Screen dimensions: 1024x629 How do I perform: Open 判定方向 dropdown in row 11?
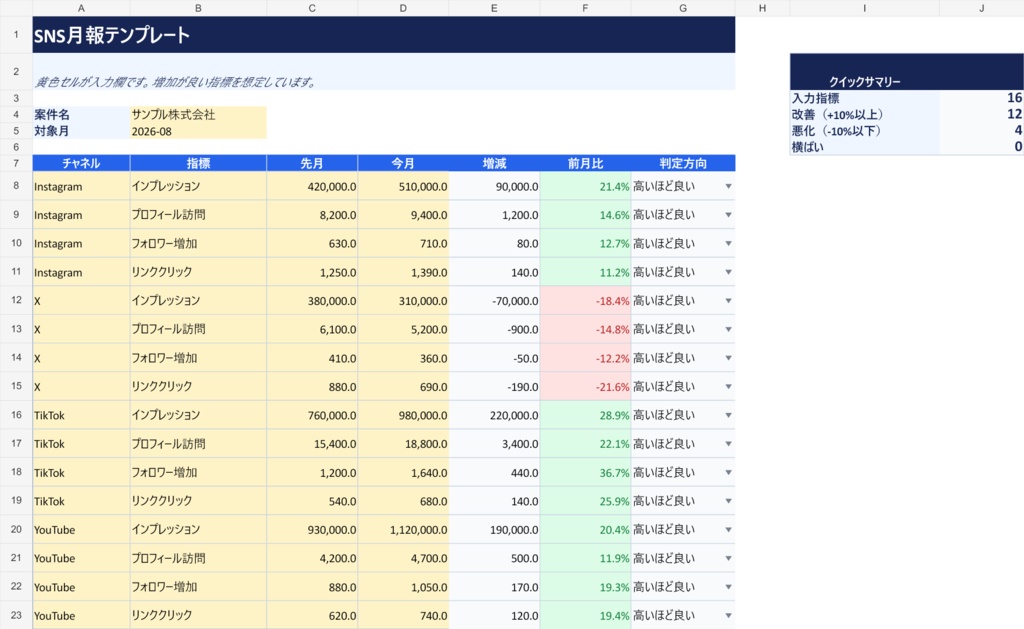click(x=728, y=272)
